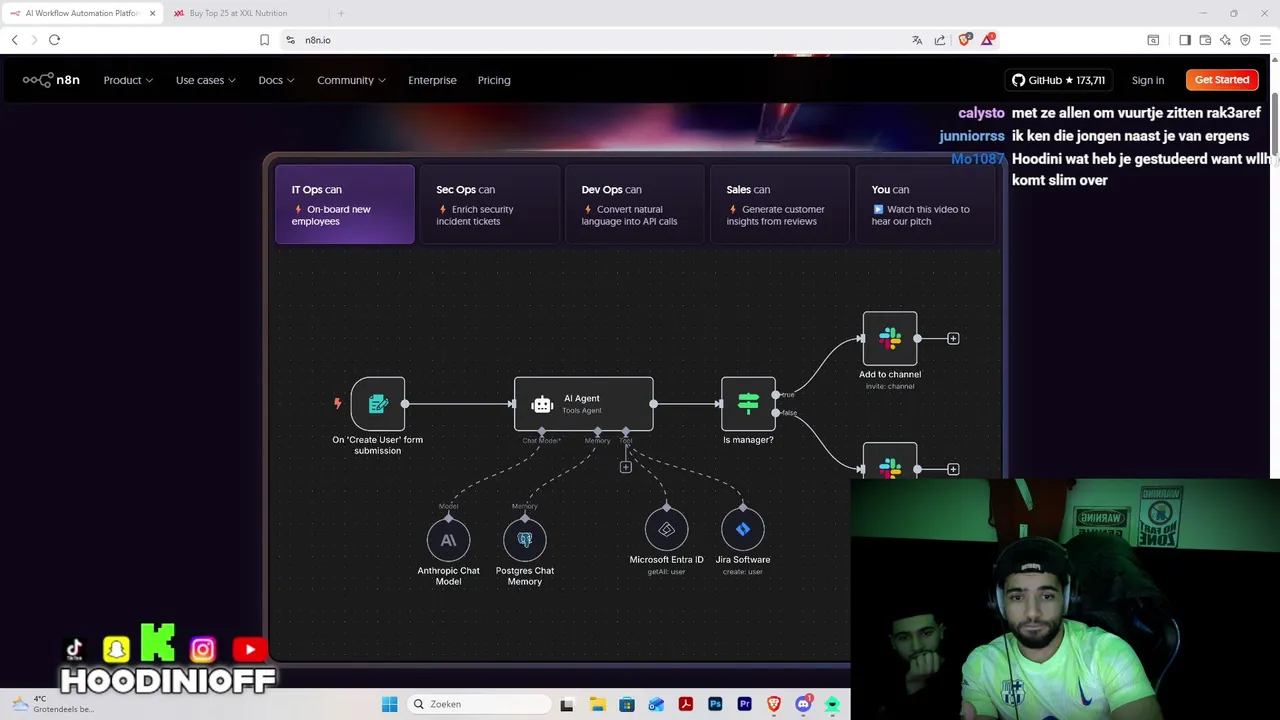Open Adobe Acrobat from the taskbar

click(x=686, y=704)
